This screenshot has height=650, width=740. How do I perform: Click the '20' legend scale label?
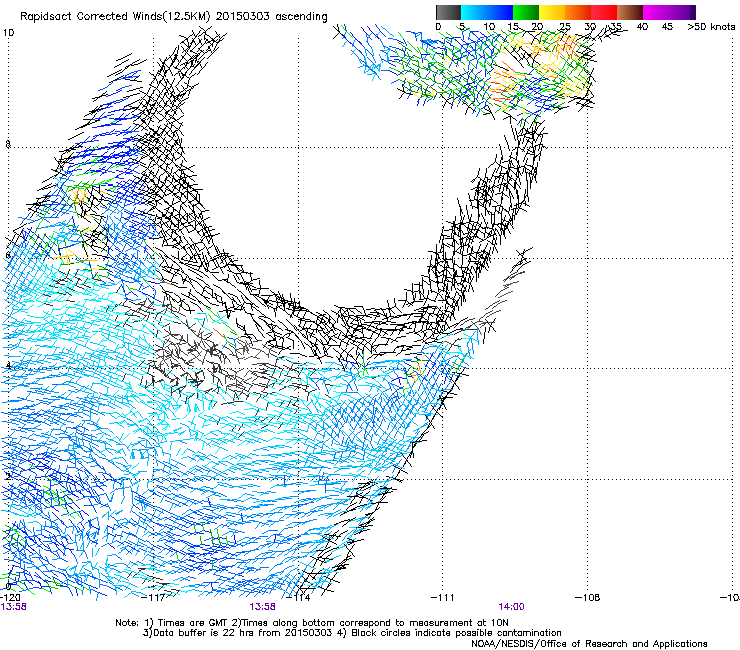click(538, 27)
